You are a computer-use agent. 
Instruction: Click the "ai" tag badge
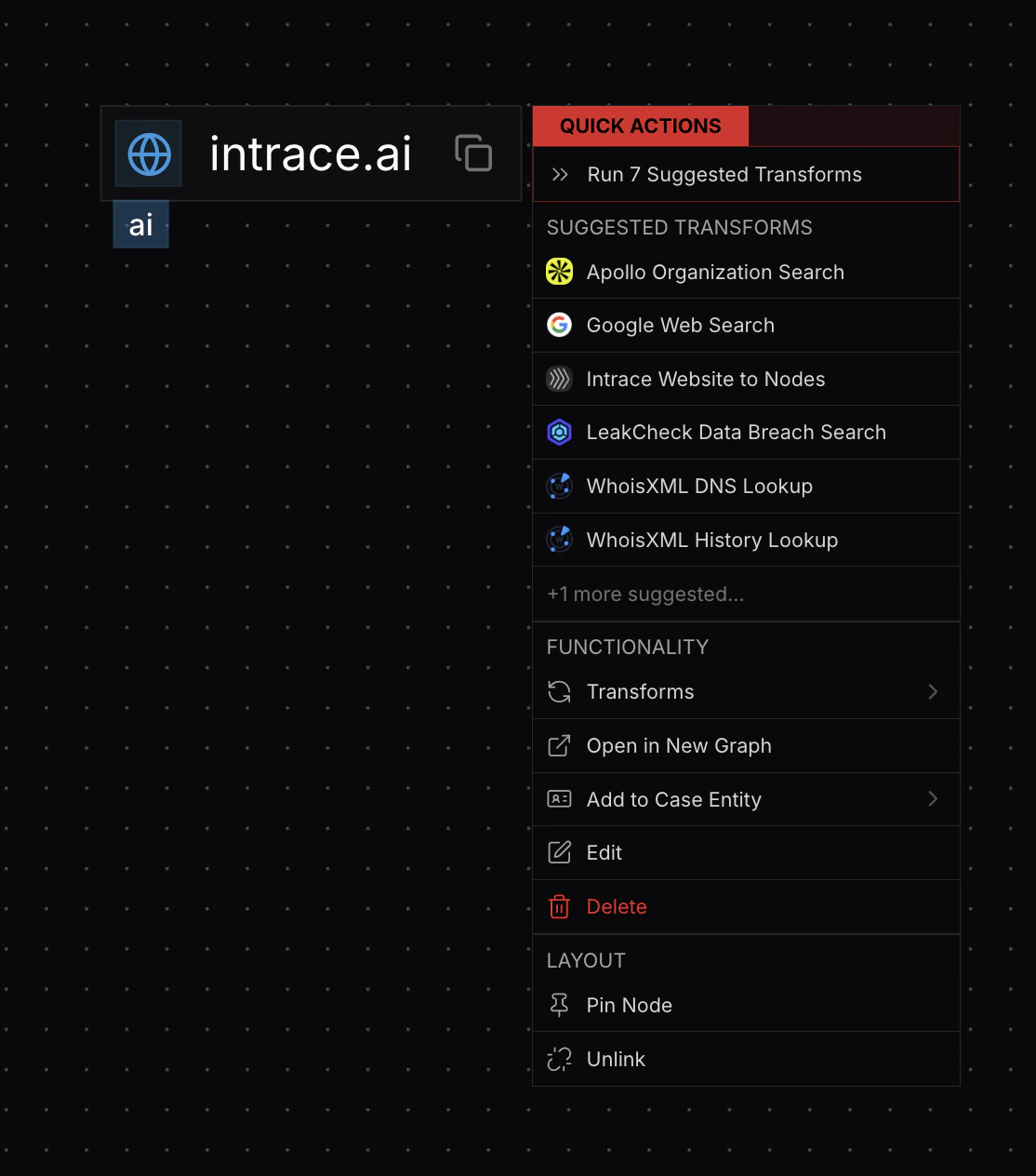pyautogui.click(x=140, y=224)
